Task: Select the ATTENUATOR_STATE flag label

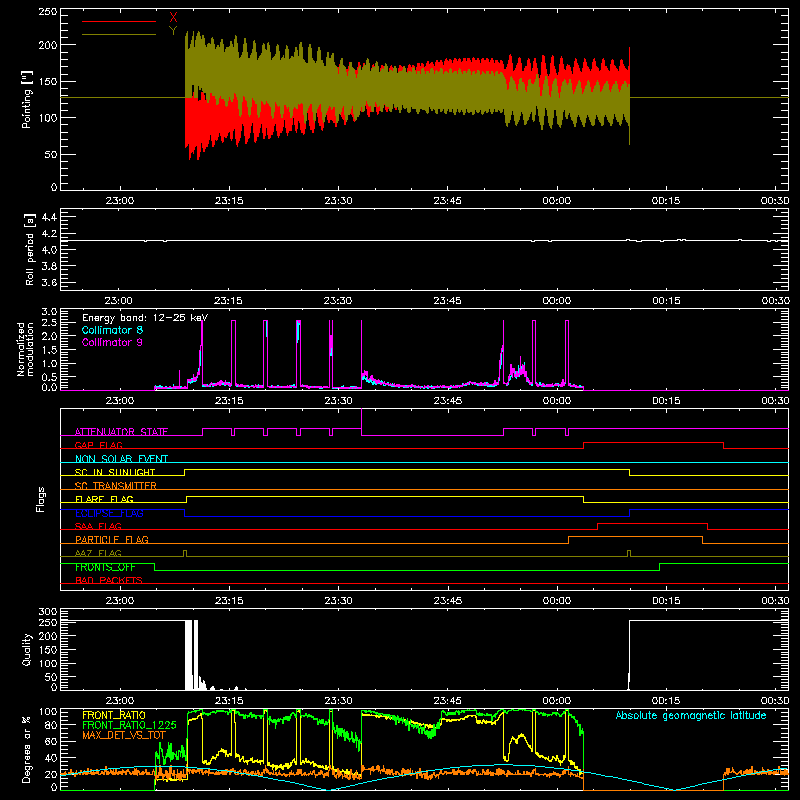Action: point(121,432)
